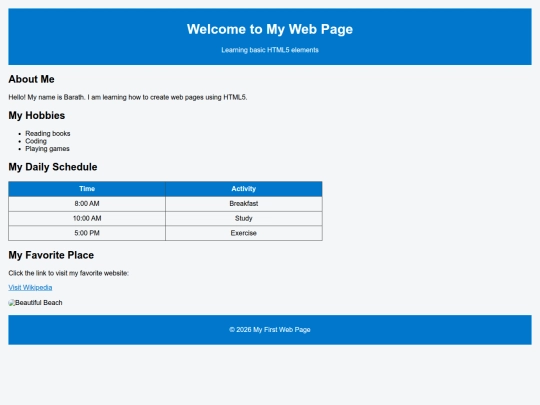Click the 'About Me' heading
This screenshot has height=405, width=540.
31,79
